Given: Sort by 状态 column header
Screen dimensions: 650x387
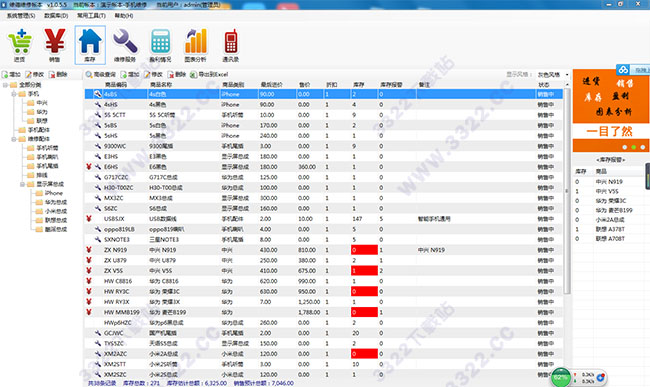Looking at the screenshot, I should (x=544, y=85).
